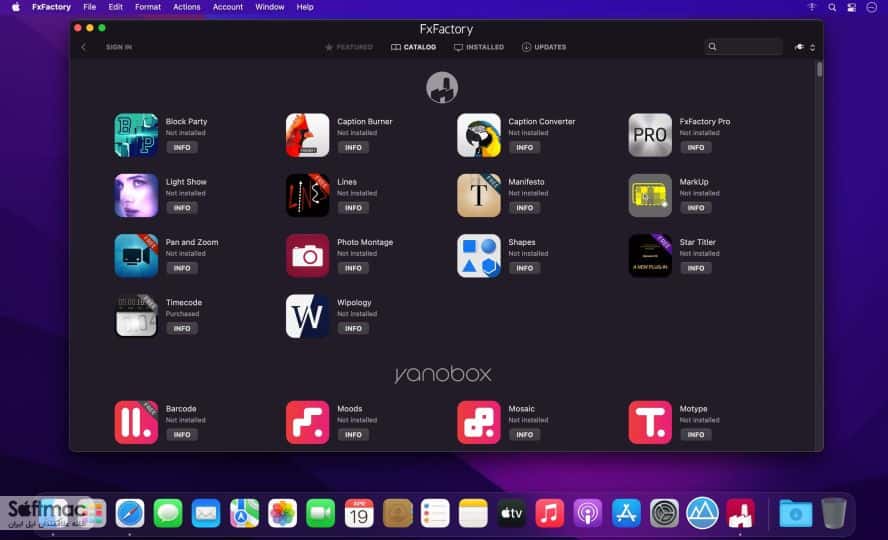Switch to the Featured tab
Screen dimensions: 888x540
point(349,47)
